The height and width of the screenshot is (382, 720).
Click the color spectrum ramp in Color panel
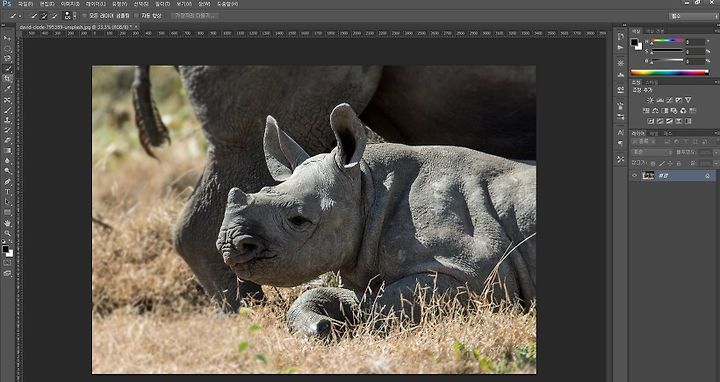[669, 72]
